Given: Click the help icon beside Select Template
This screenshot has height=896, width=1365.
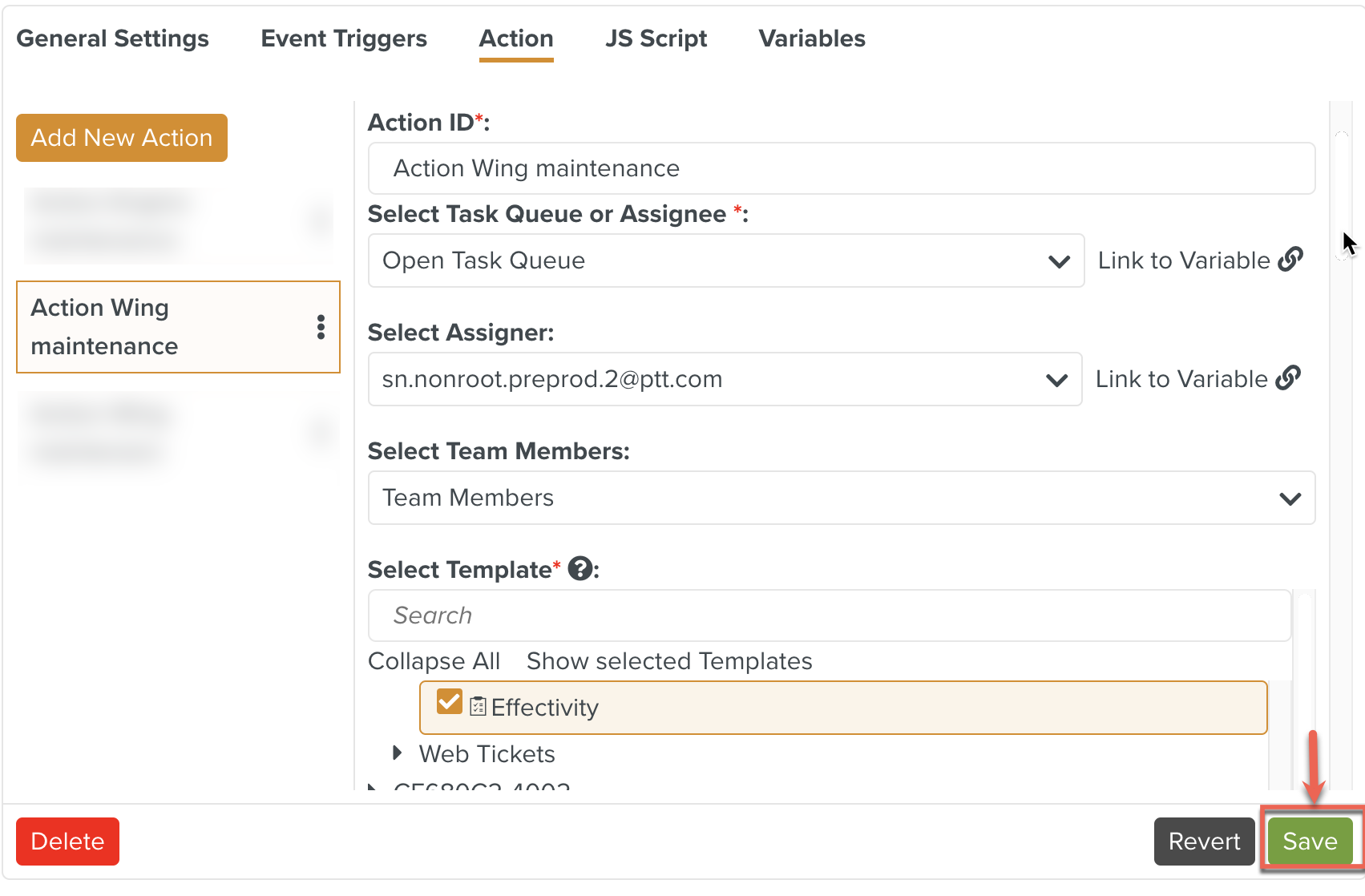Looking at the screenshot, I should pyautogui.click(x=580, y=569).
